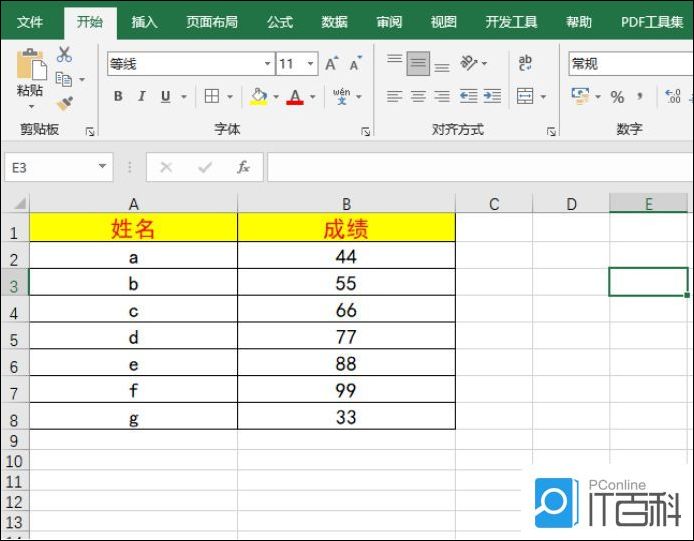Click the text orientation icon
Screen dimensions: 694x541
(x=469, y=63)
